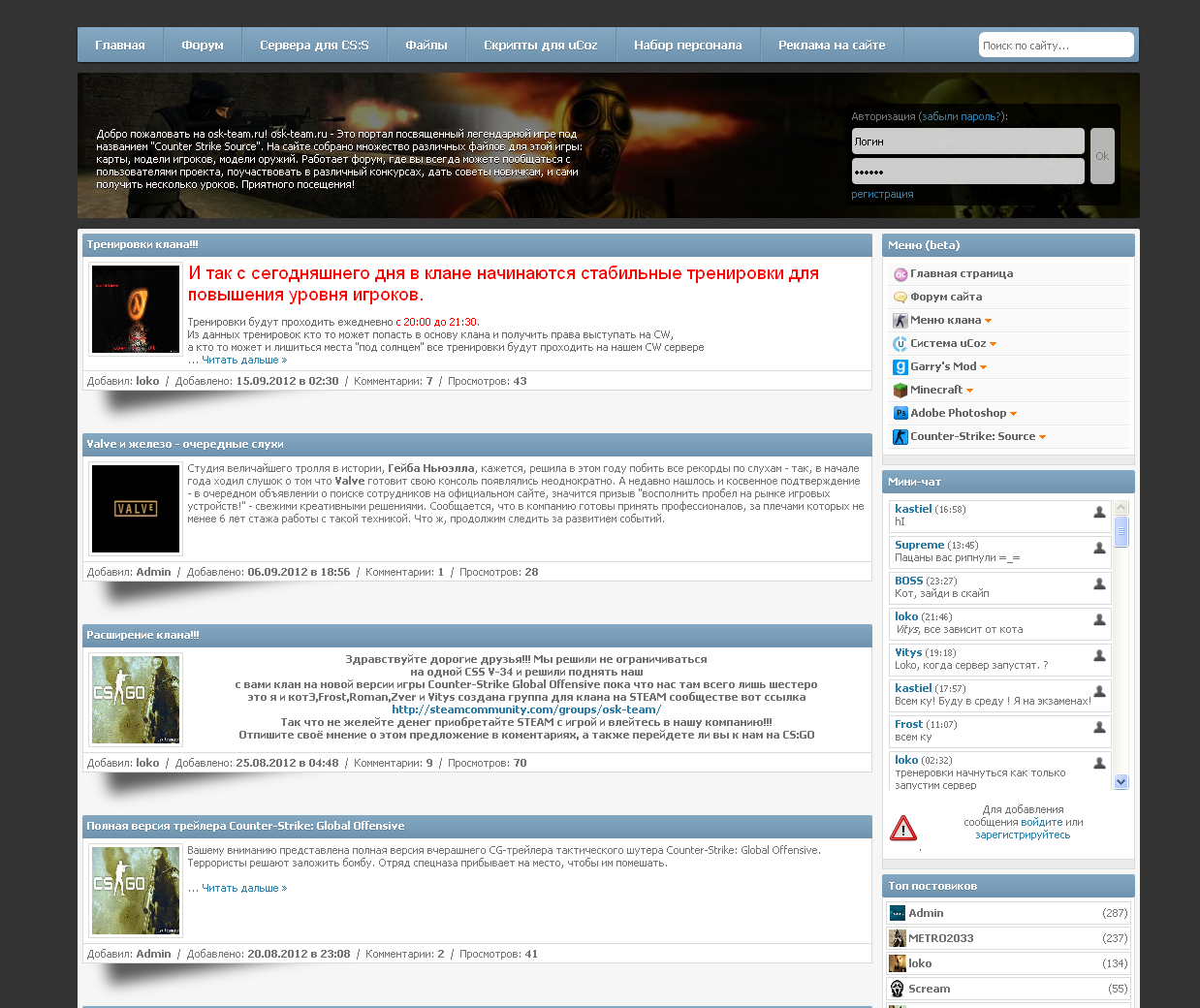Click the Adobe Photoshop icon in sidebar
1200x1008 pixels.
click(900, 414)
